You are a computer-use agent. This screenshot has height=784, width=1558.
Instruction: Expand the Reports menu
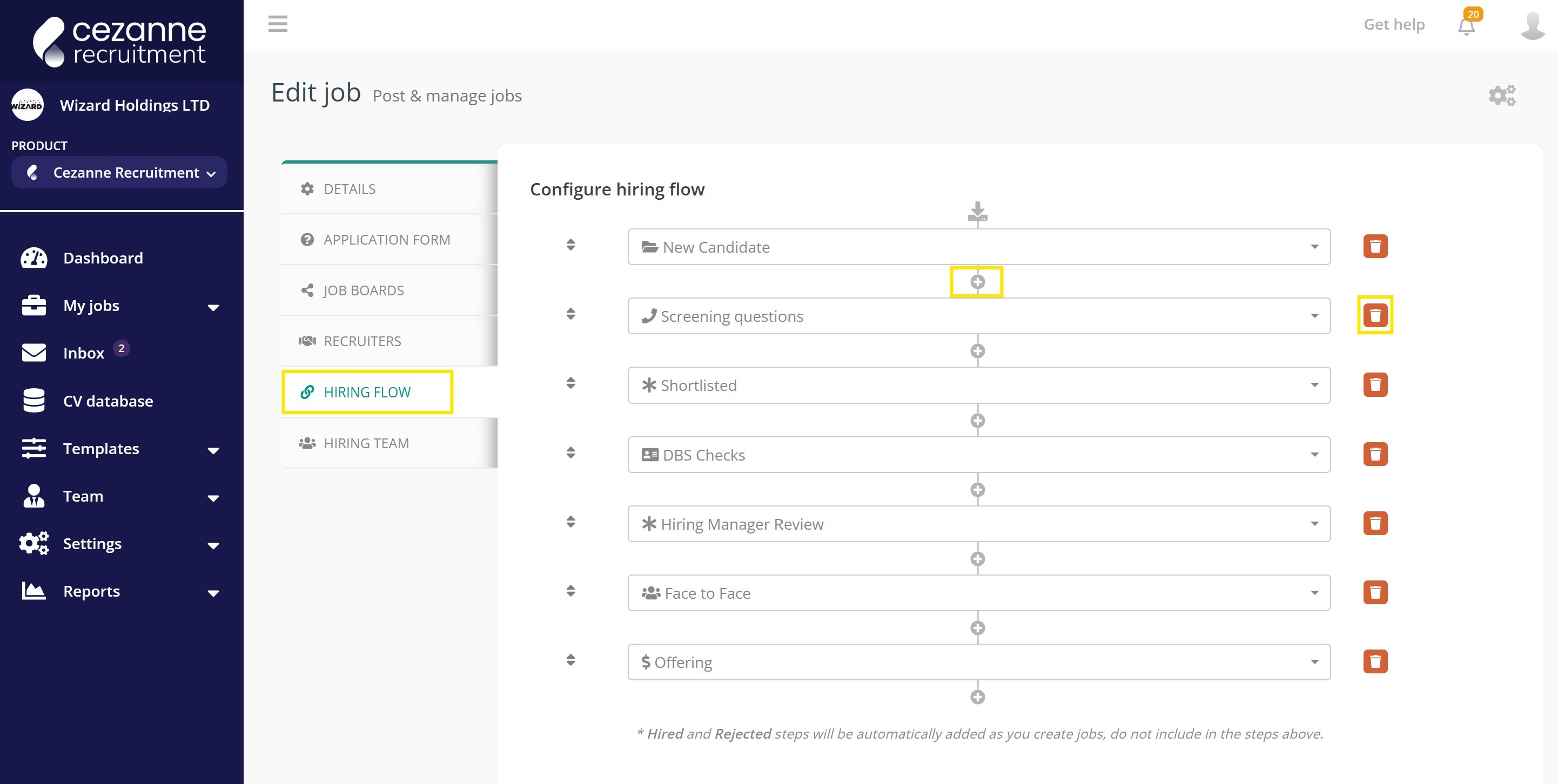click(x=122, y=591)
